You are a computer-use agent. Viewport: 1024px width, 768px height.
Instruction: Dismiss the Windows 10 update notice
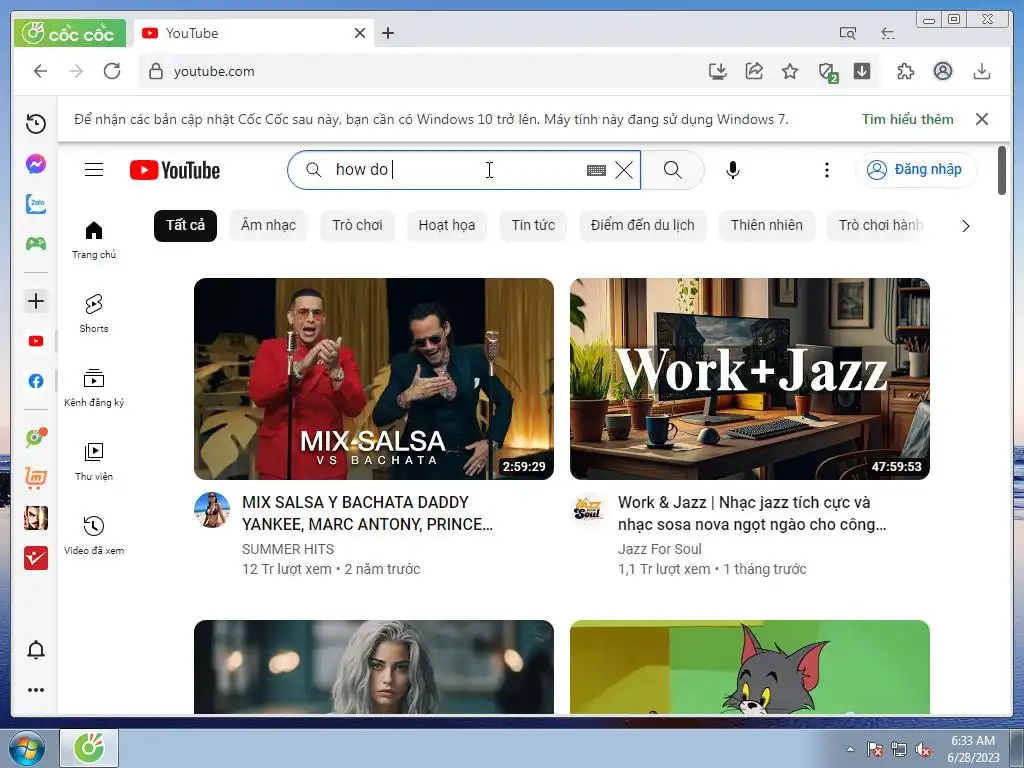982,119
